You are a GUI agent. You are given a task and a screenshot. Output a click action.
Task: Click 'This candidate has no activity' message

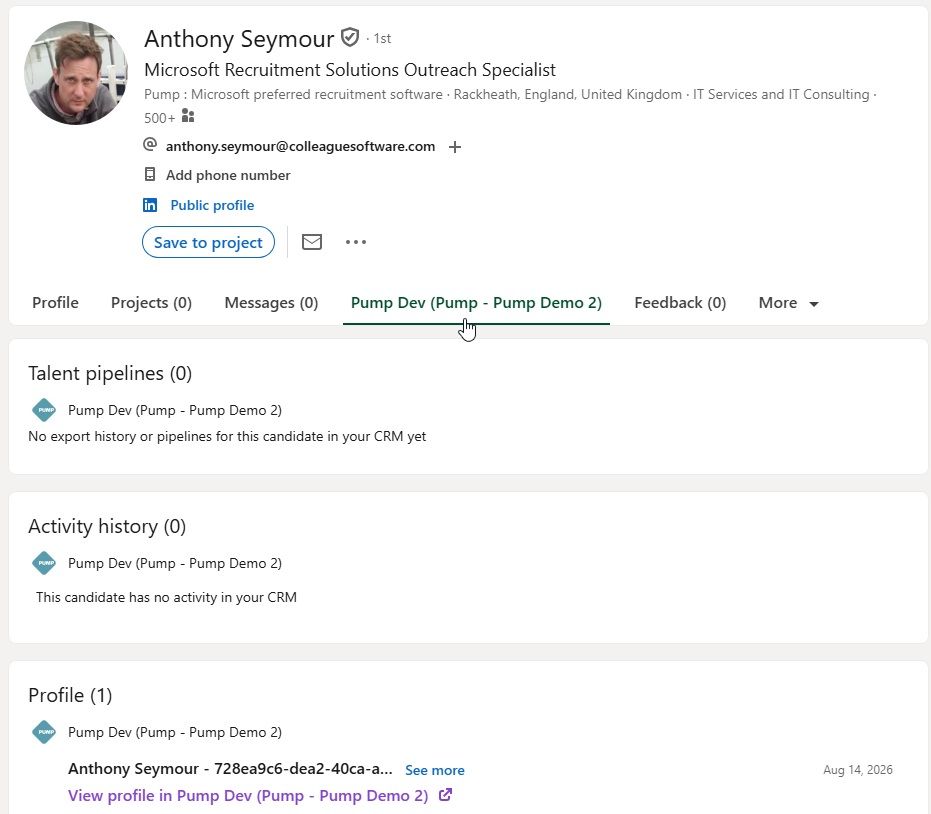[166, 597]
